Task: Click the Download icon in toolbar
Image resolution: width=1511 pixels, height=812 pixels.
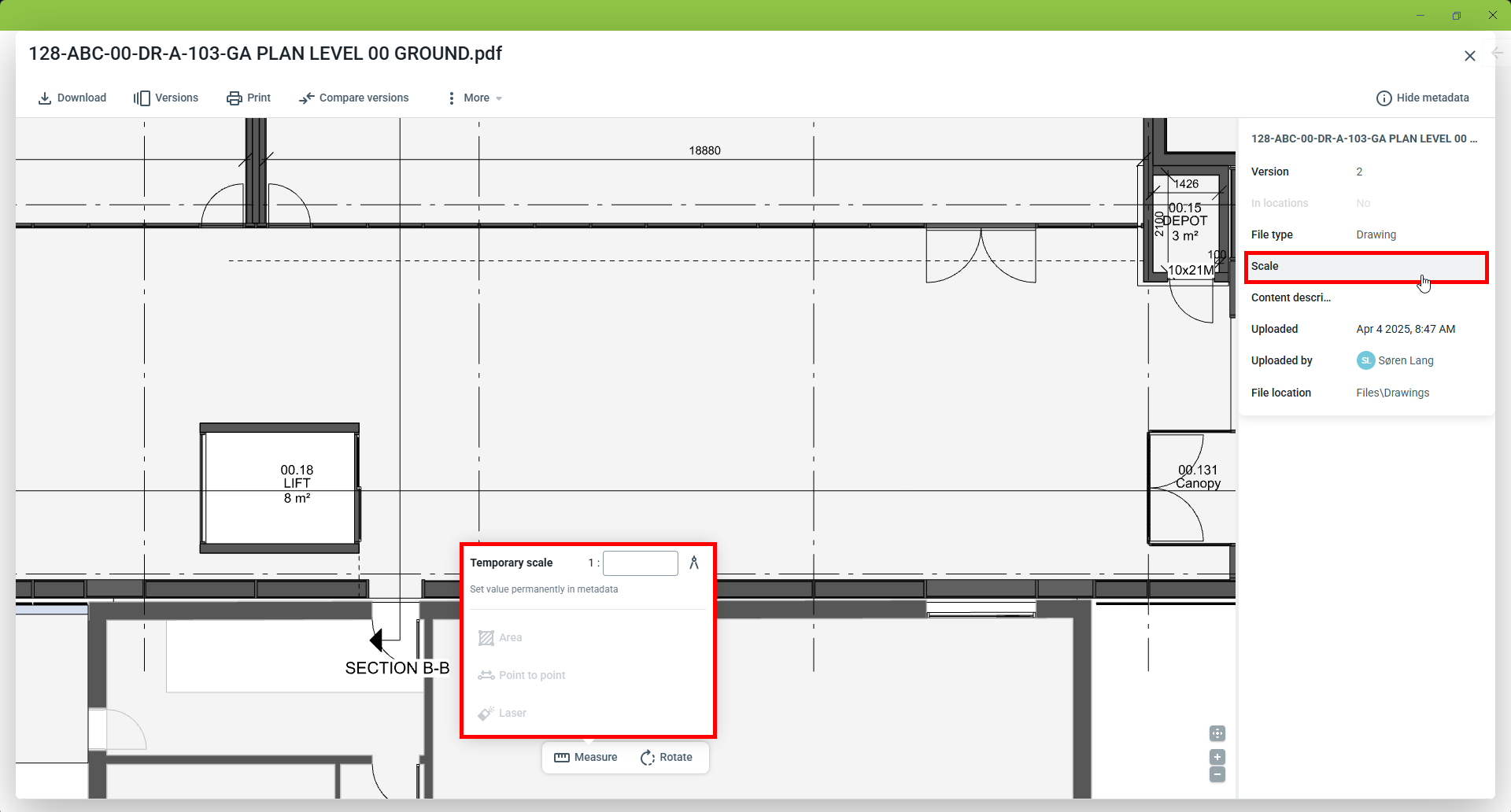Action: pyautogui.click(x=45, y=98)
